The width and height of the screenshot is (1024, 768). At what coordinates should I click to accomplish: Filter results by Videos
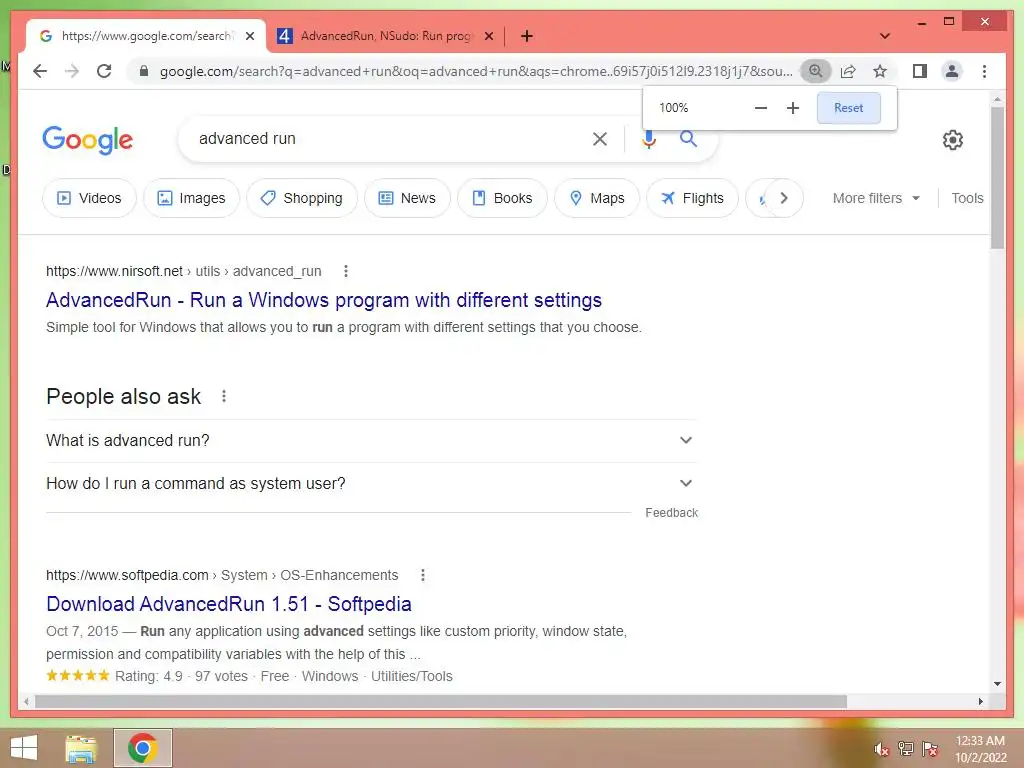[89, 198]
